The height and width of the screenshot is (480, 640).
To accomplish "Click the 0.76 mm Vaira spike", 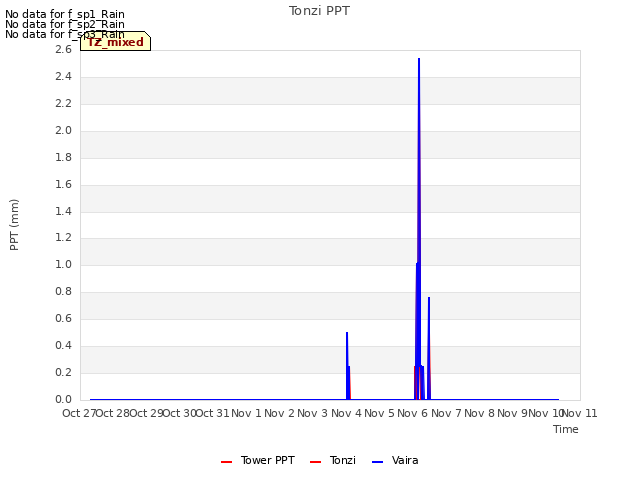I will pyautogui.click(x=429, y=299).
